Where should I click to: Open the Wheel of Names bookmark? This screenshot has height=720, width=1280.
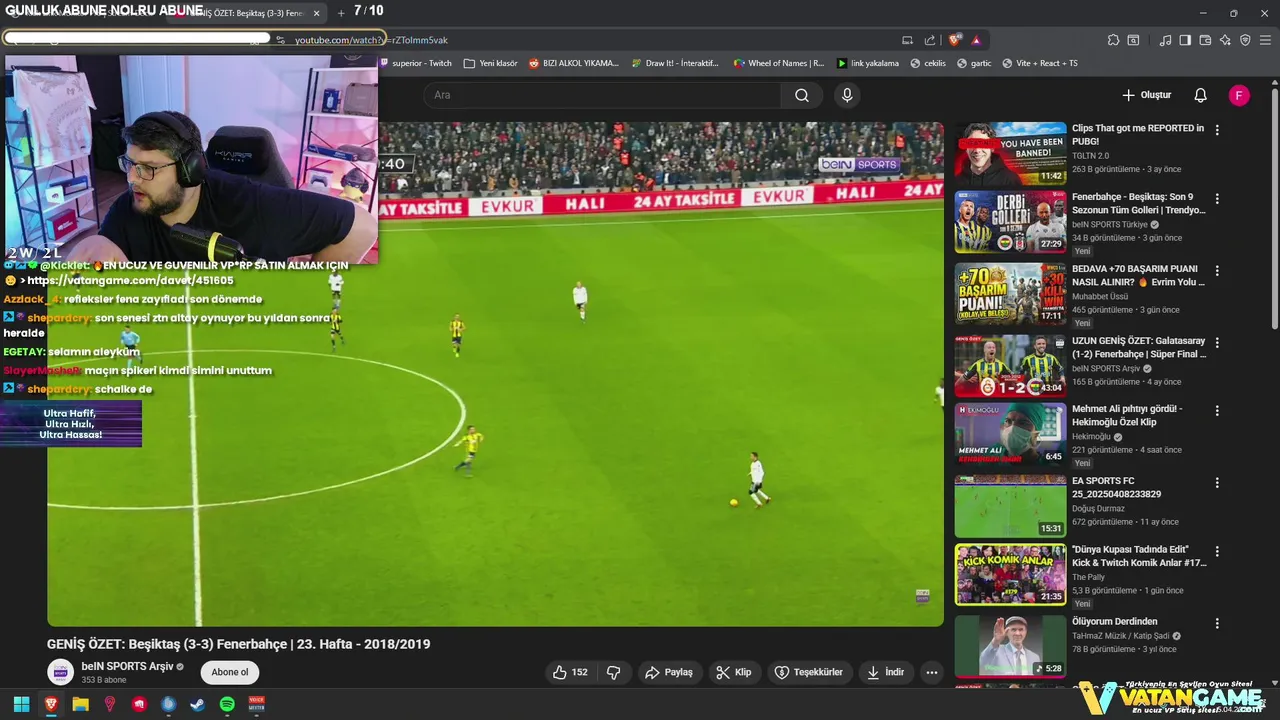tap(778, 63)
